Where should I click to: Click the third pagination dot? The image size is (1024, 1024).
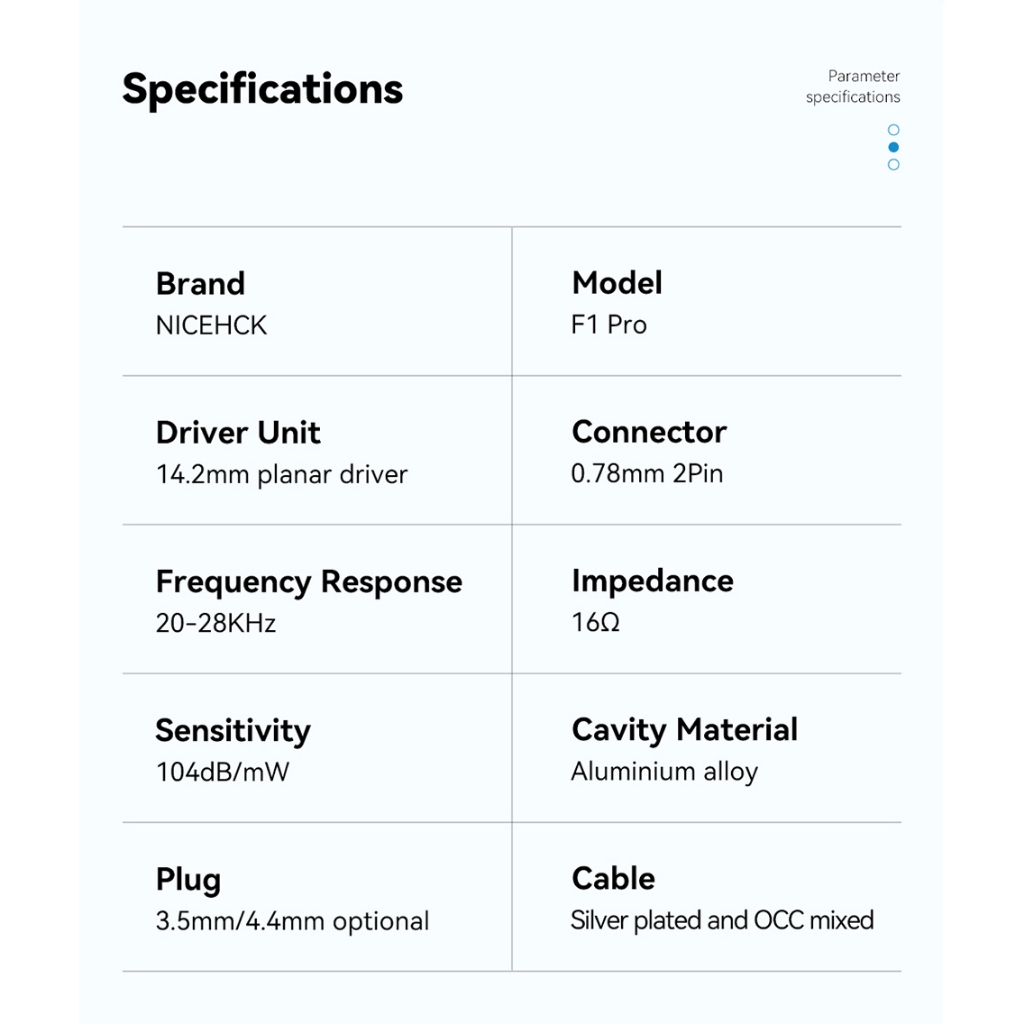click(893, 164)
